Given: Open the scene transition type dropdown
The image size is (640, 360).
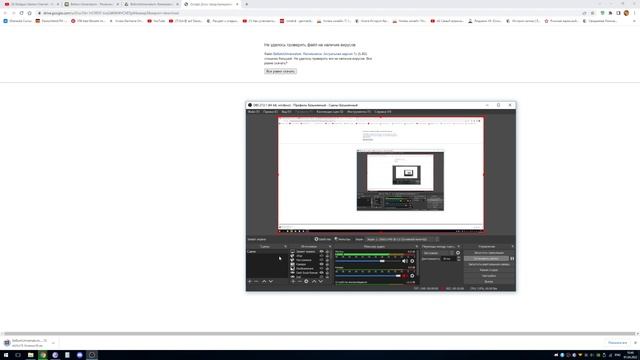Looking at the screenshot, I should [438, 253].
